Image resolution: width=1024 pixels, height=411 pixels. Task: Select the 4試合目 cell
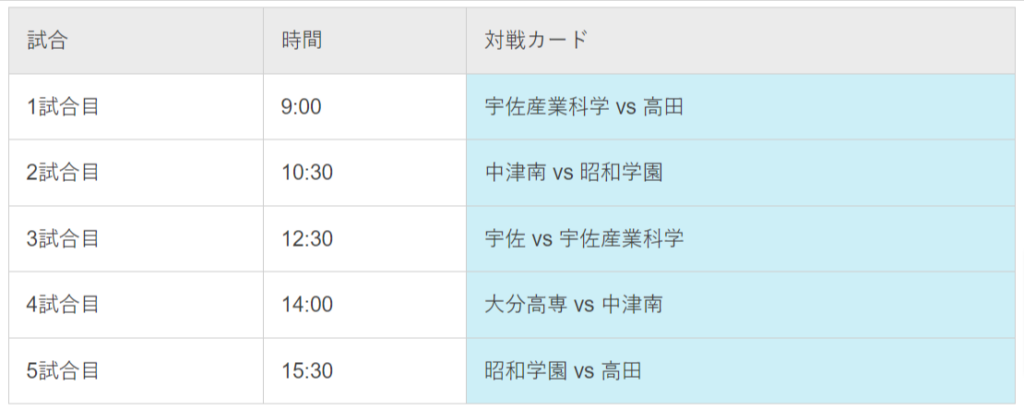(136, 304)
